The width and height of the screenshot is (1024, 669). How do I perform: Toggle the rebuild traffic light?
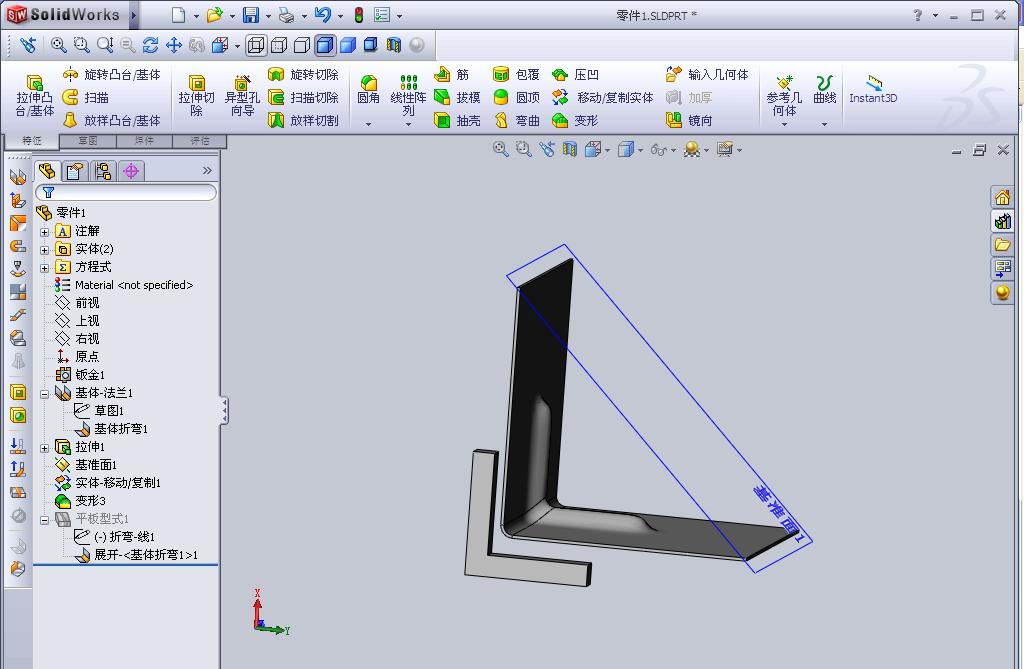point(359,14)
